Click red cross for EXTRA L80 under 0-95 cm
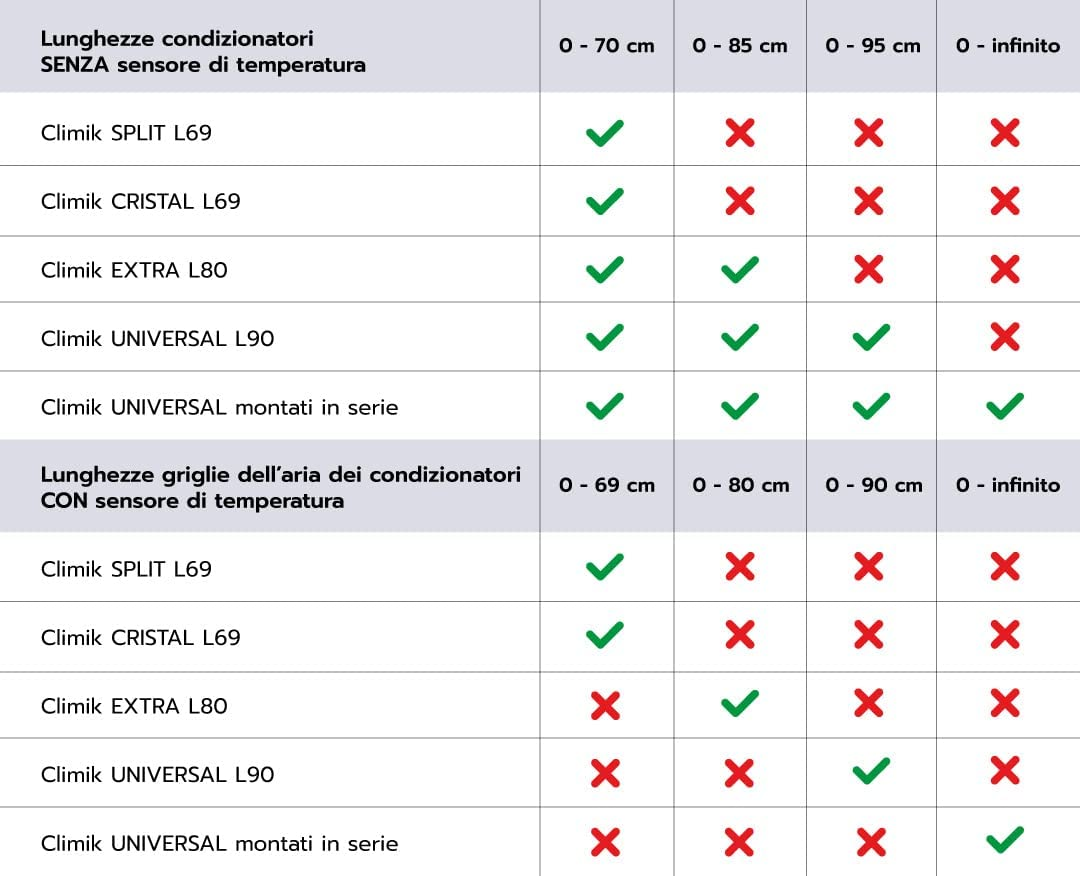 (x=869, y=269)
